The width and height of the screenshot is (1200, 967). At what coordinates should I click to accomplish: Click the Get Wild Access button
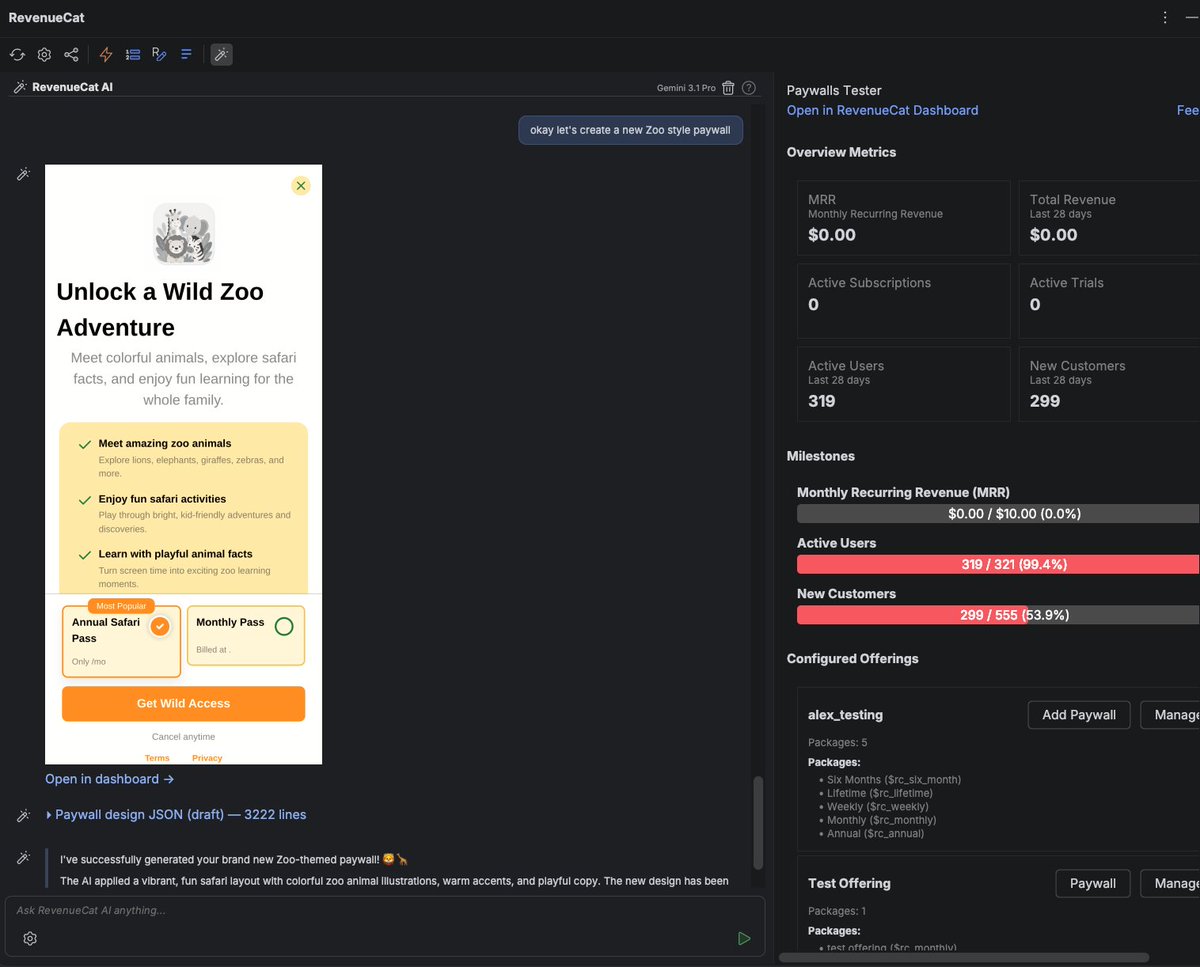coord(183,704)
